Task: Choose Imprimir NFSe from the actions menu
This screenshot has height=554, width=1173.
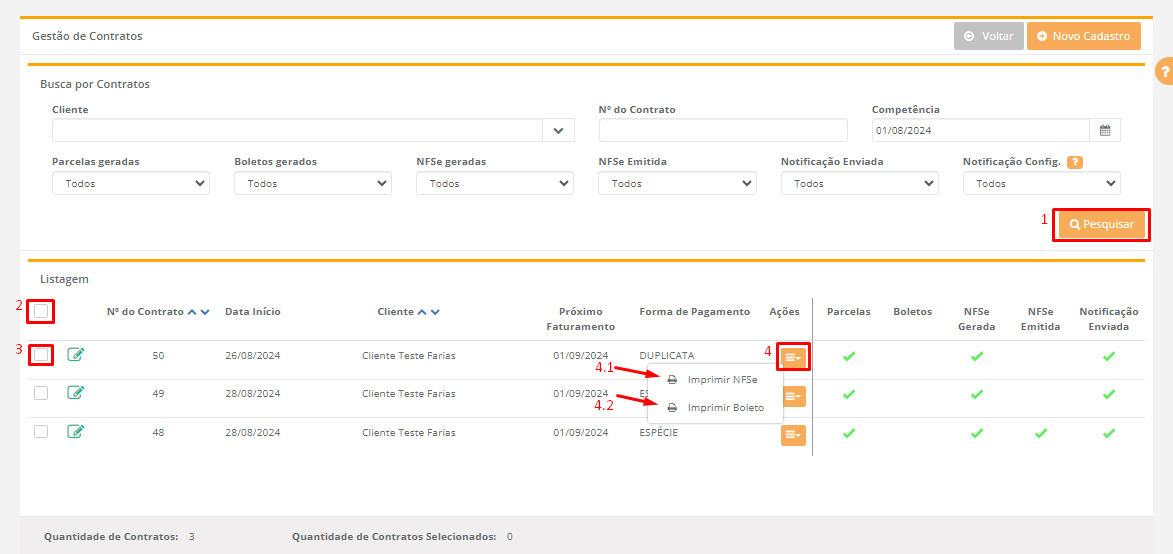Action: [721, 380]
